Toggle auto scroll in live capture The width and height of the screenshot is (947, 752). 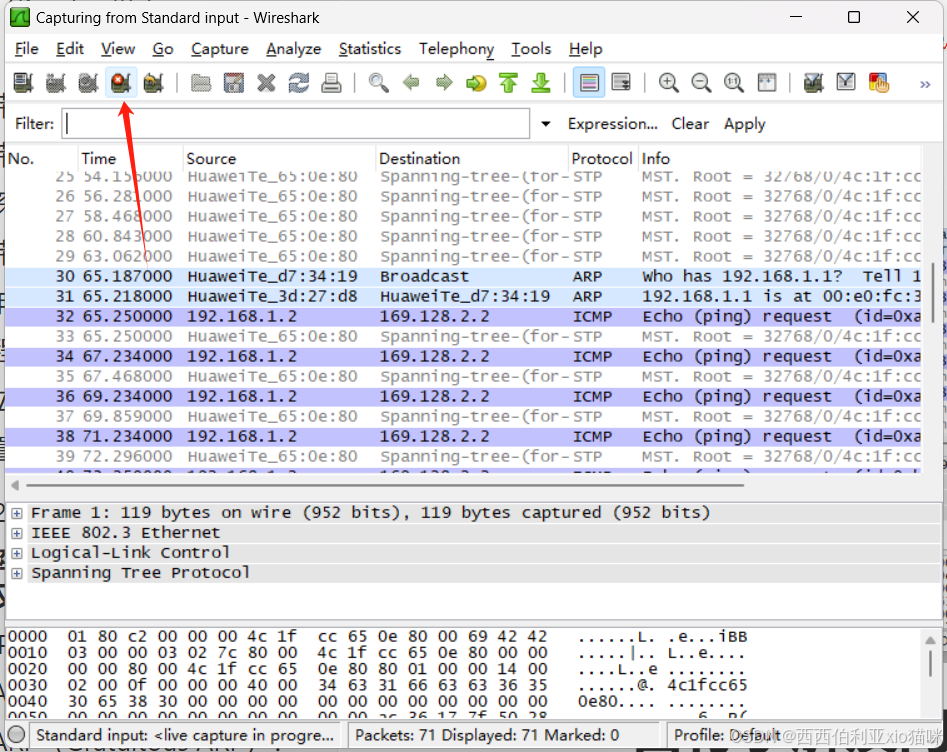tap(621, 82)
